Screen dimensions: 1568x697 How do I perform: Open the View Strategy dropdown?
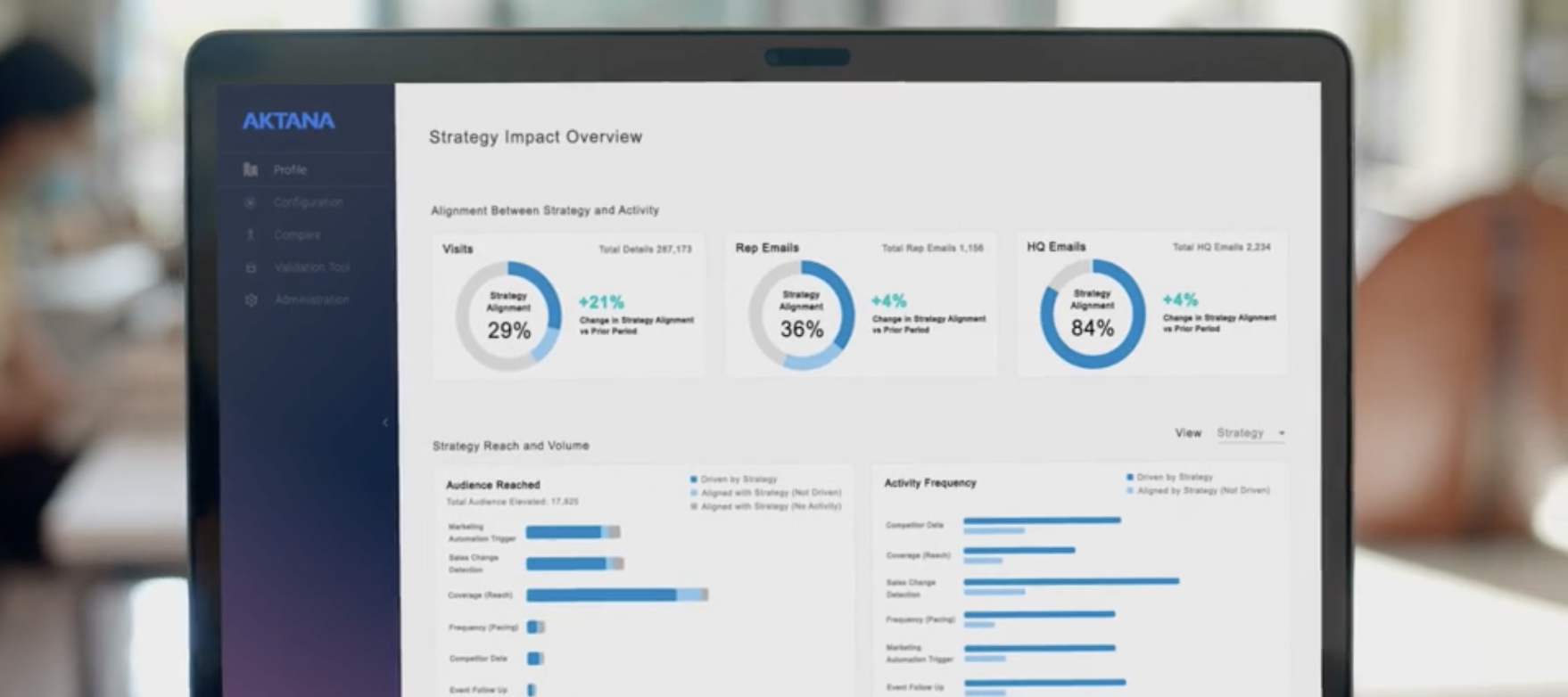[1250, 433]
